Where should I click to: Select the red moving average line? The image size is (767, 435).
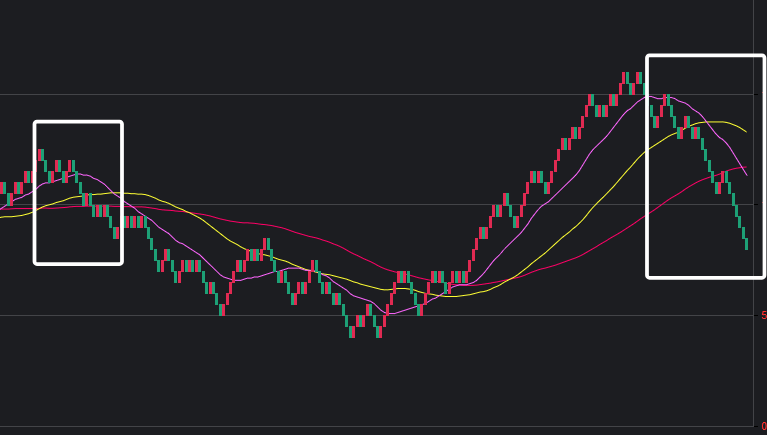[300, 236]
